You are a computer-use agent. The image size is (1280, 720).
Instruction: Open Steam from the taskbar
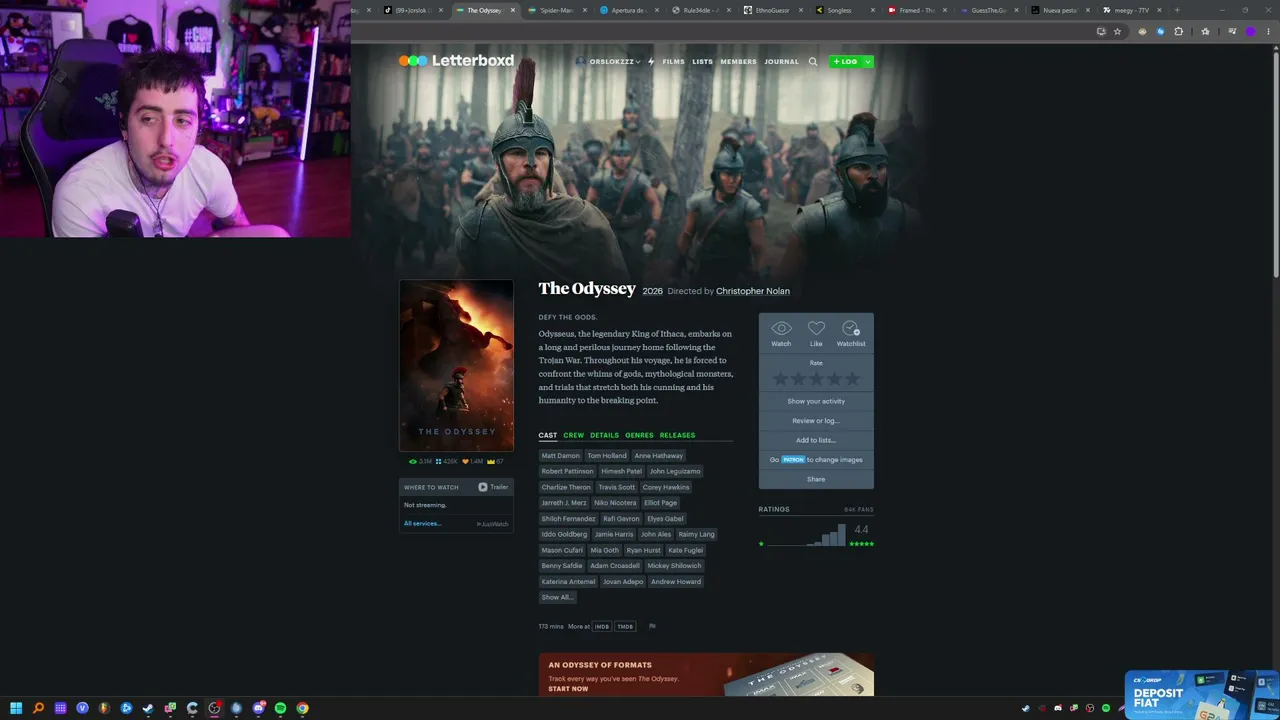(x=148, y=708)
